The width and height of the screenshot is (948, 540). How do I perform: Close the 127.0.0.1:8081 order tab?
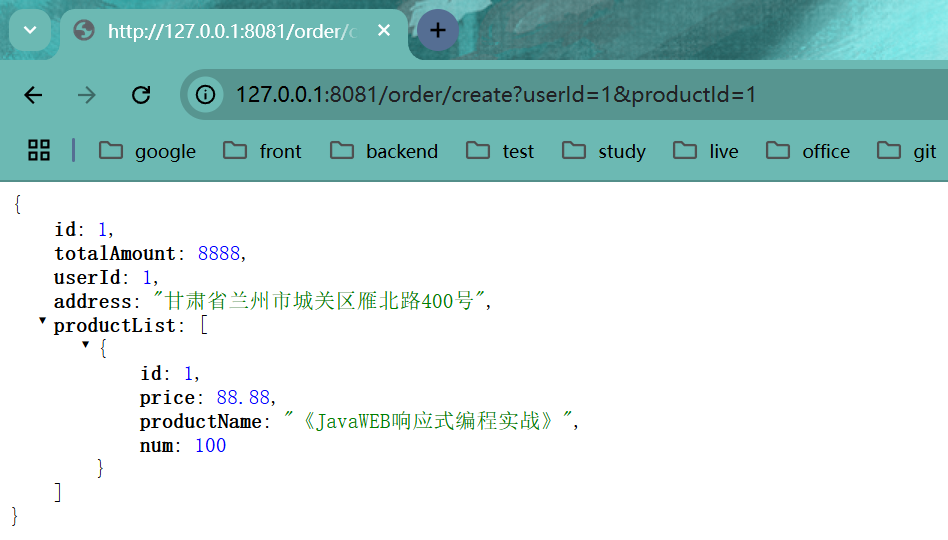[384, 30]
